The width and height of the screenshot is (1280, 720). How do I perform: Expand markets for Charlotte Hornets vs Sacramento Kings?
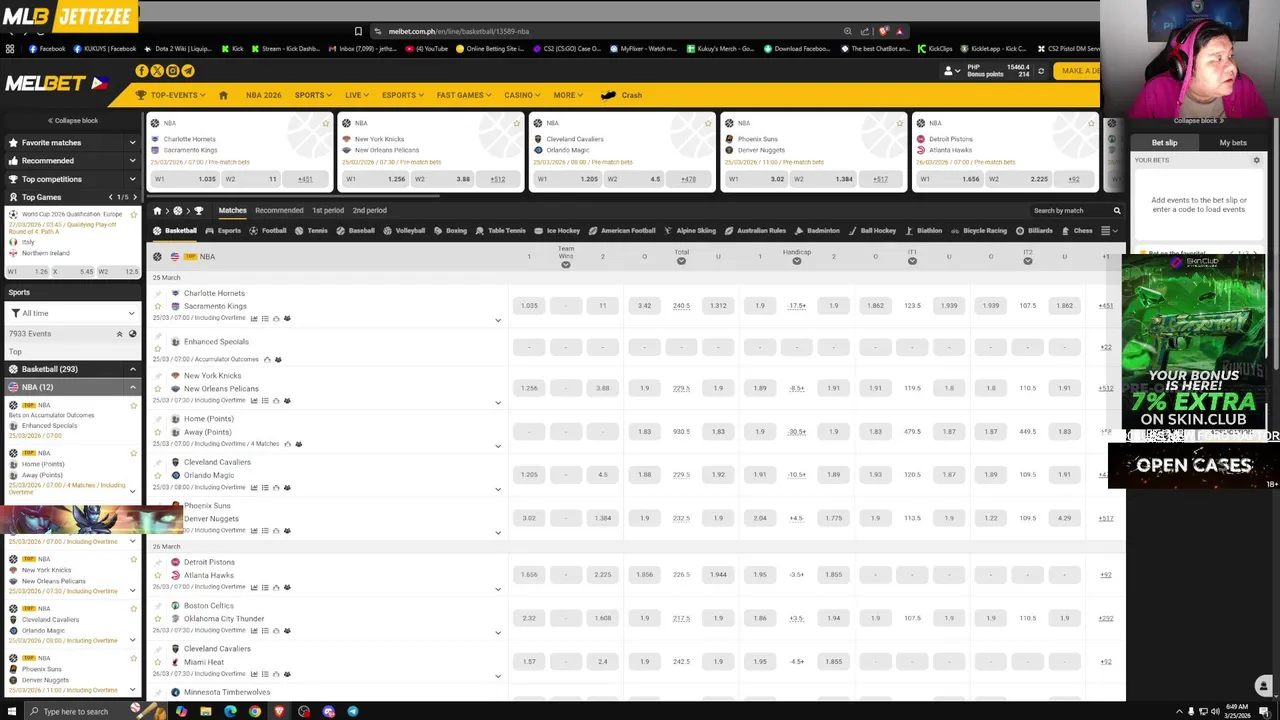pyautogui.click(x=498, y=320)
